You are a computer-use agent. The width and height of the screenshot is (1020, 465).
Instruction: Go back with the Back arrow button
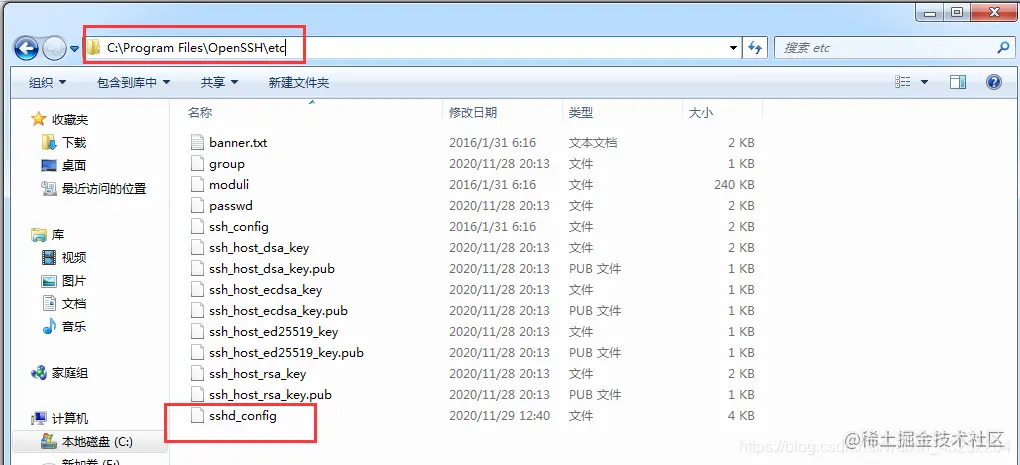pyautogui.click(x=26, y=47)
